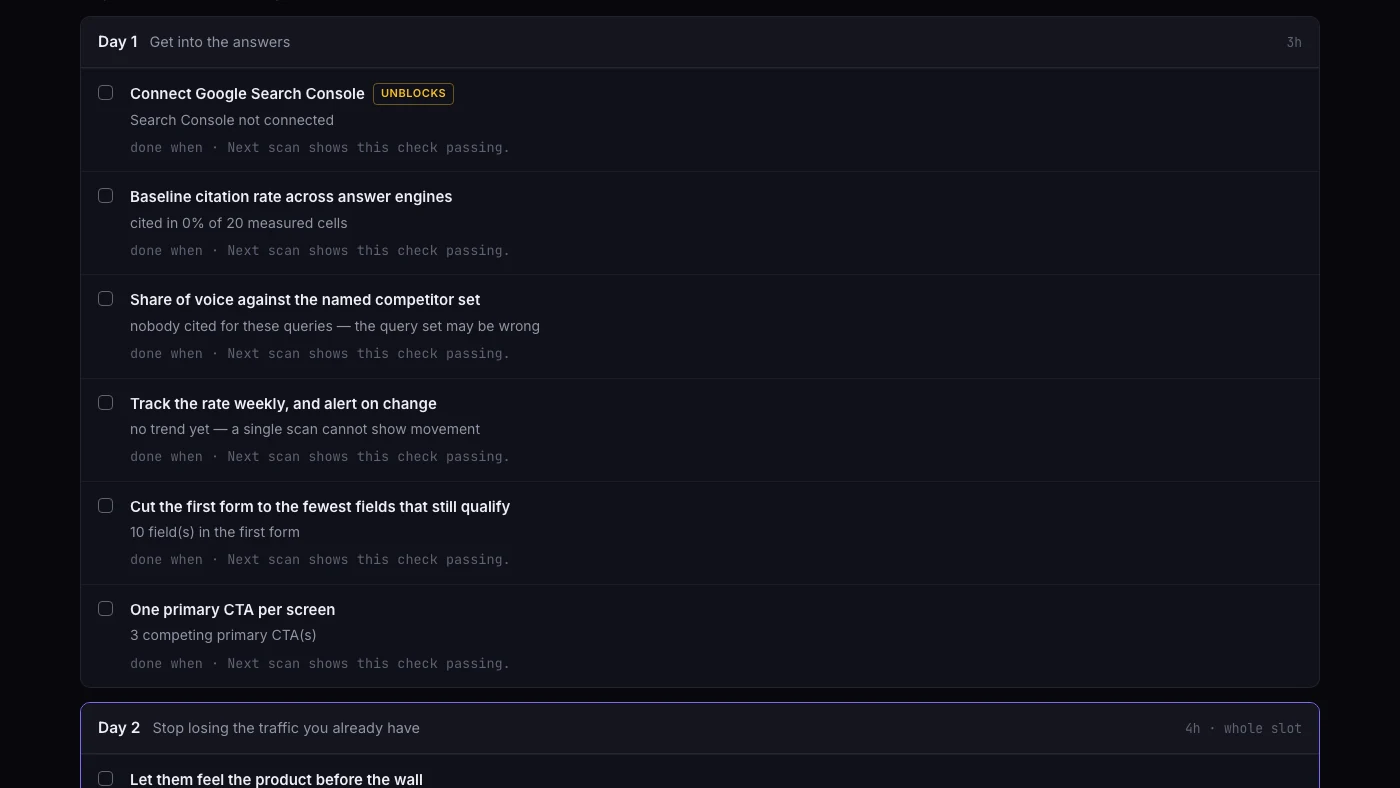Select "10 field(s) in the first form"
Image resolution: width=1400 pixels, height=788 pixels.
(215, 532)
